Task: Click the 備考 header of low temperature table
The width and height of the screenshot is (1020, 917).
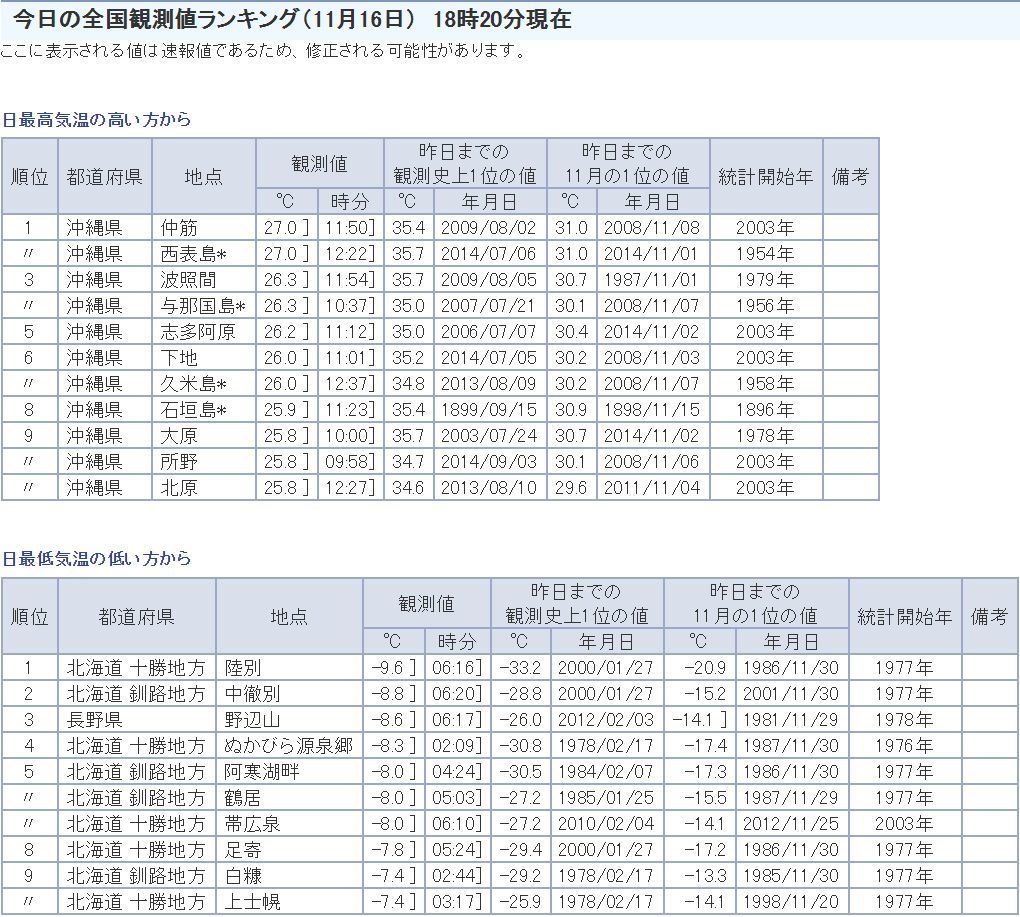Action: pyautogui.click(x=989, y=617)
